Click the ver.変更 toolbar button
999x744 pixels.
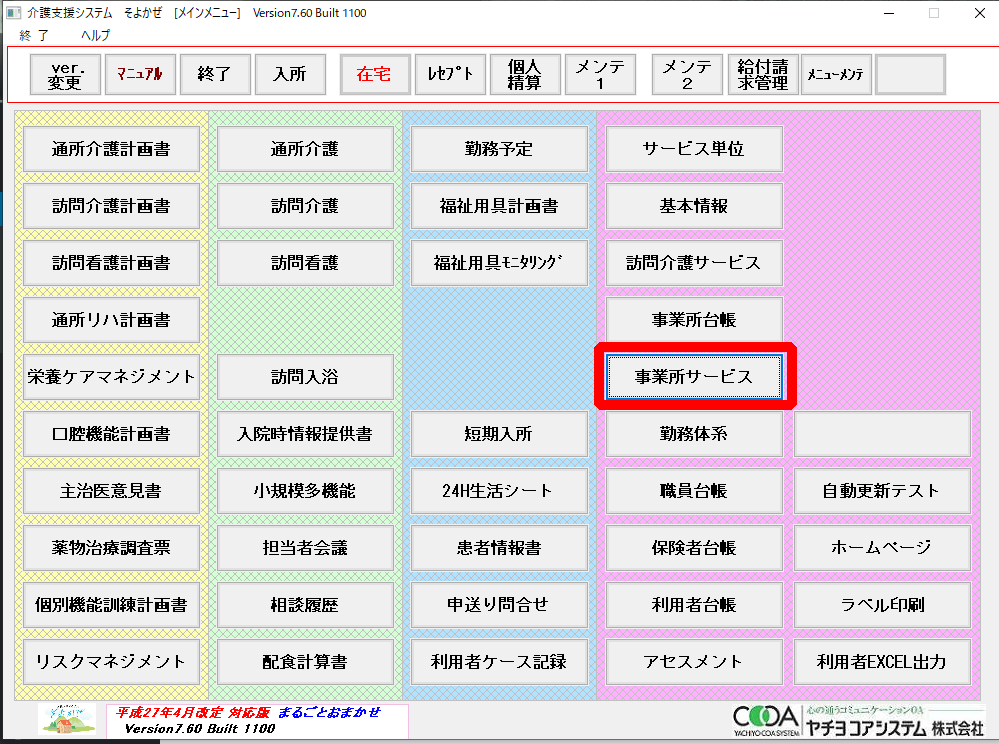click(x=65, y=75)
